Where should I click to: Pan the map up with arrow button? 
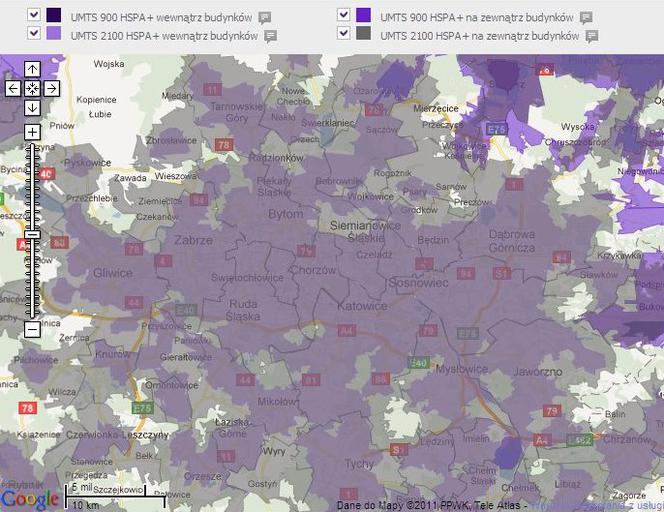coord(32,69)
